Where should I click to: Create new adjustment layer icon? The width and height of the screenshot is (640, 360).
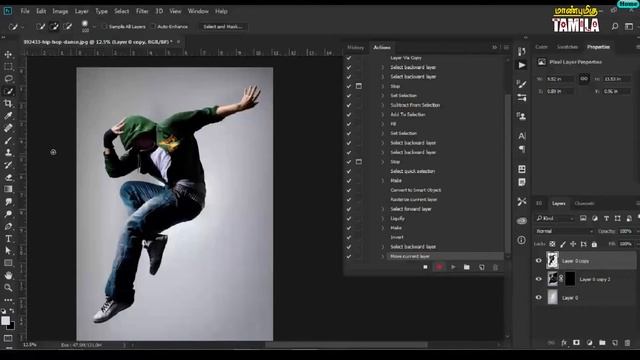[x=589, y=343]
